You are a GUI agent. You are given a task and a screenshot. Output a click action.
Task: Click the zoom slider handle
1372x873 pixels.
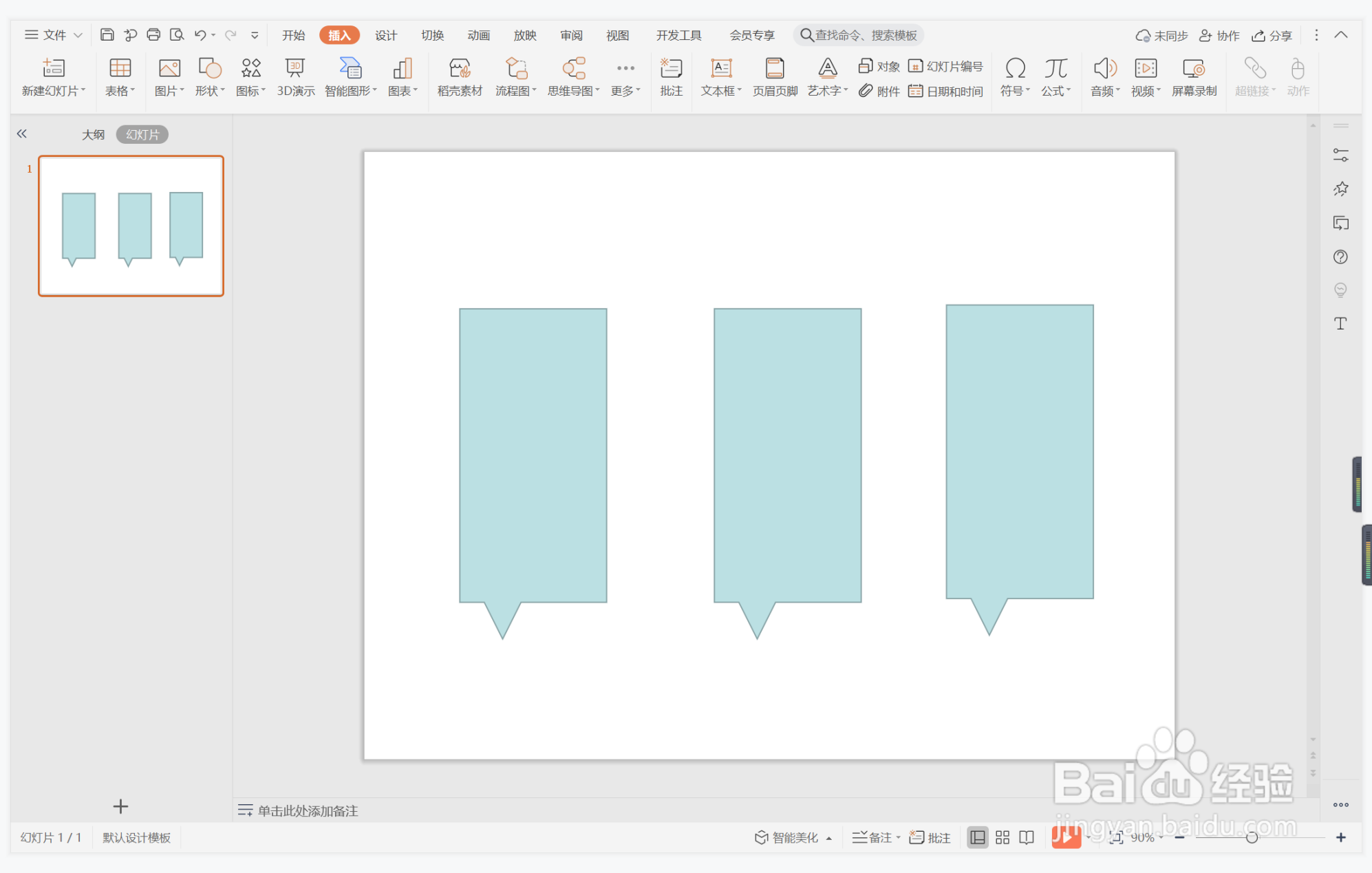(1252, 837)
